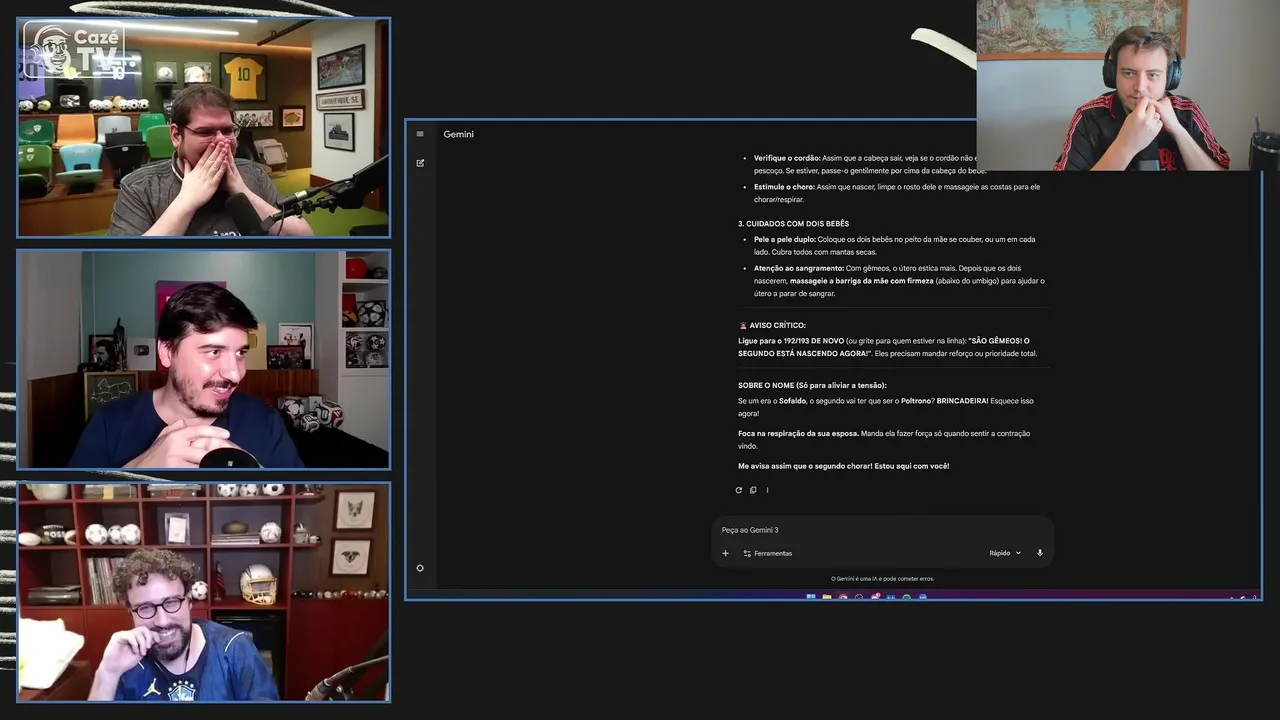Activate the microphone voice input
The image size is (1280, 720).
[1040, 553]
